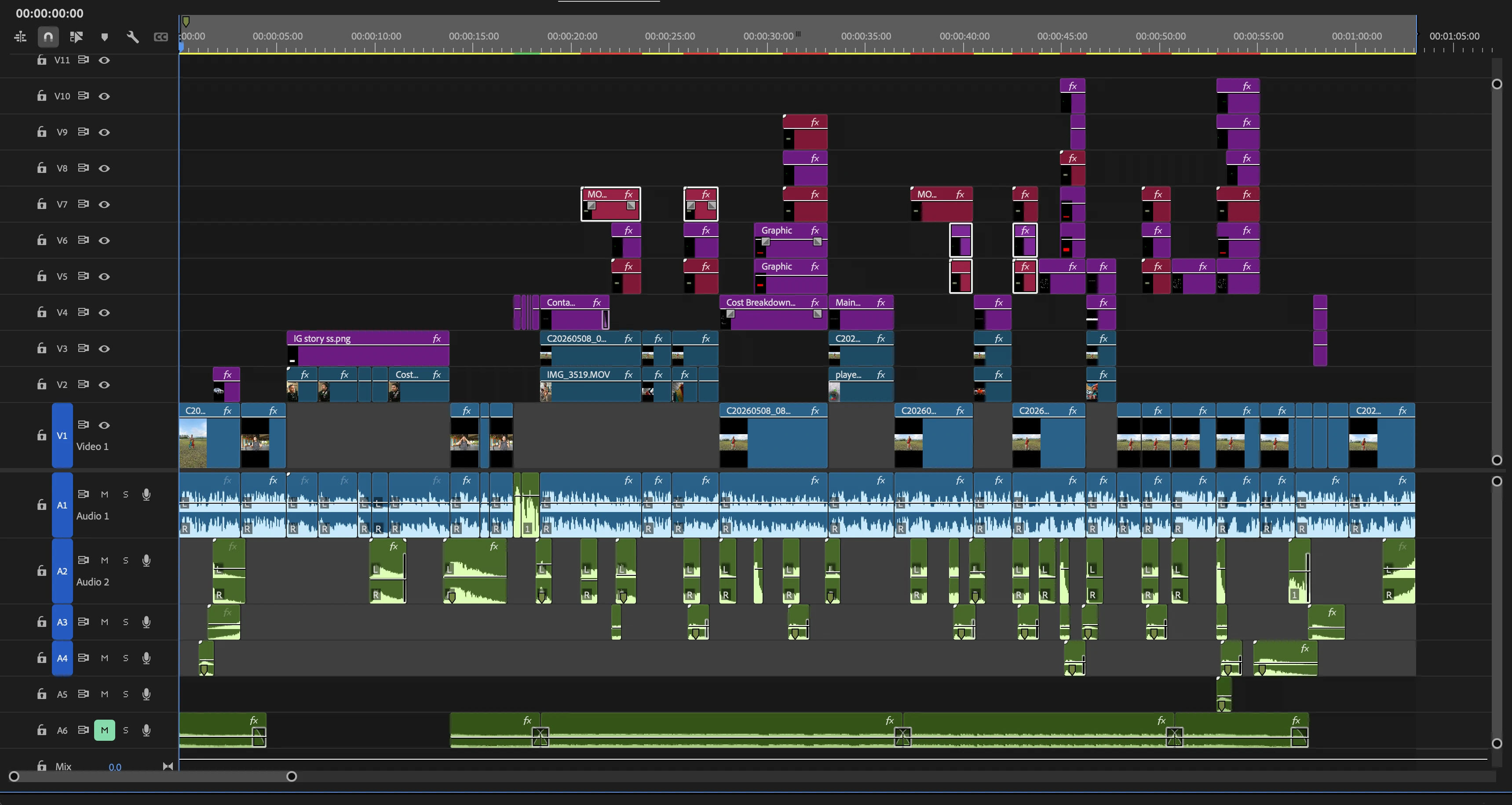Select the first thumbnail clip on Video 1
This screenshot has height=805, width=1512.
tap(209, 435)
